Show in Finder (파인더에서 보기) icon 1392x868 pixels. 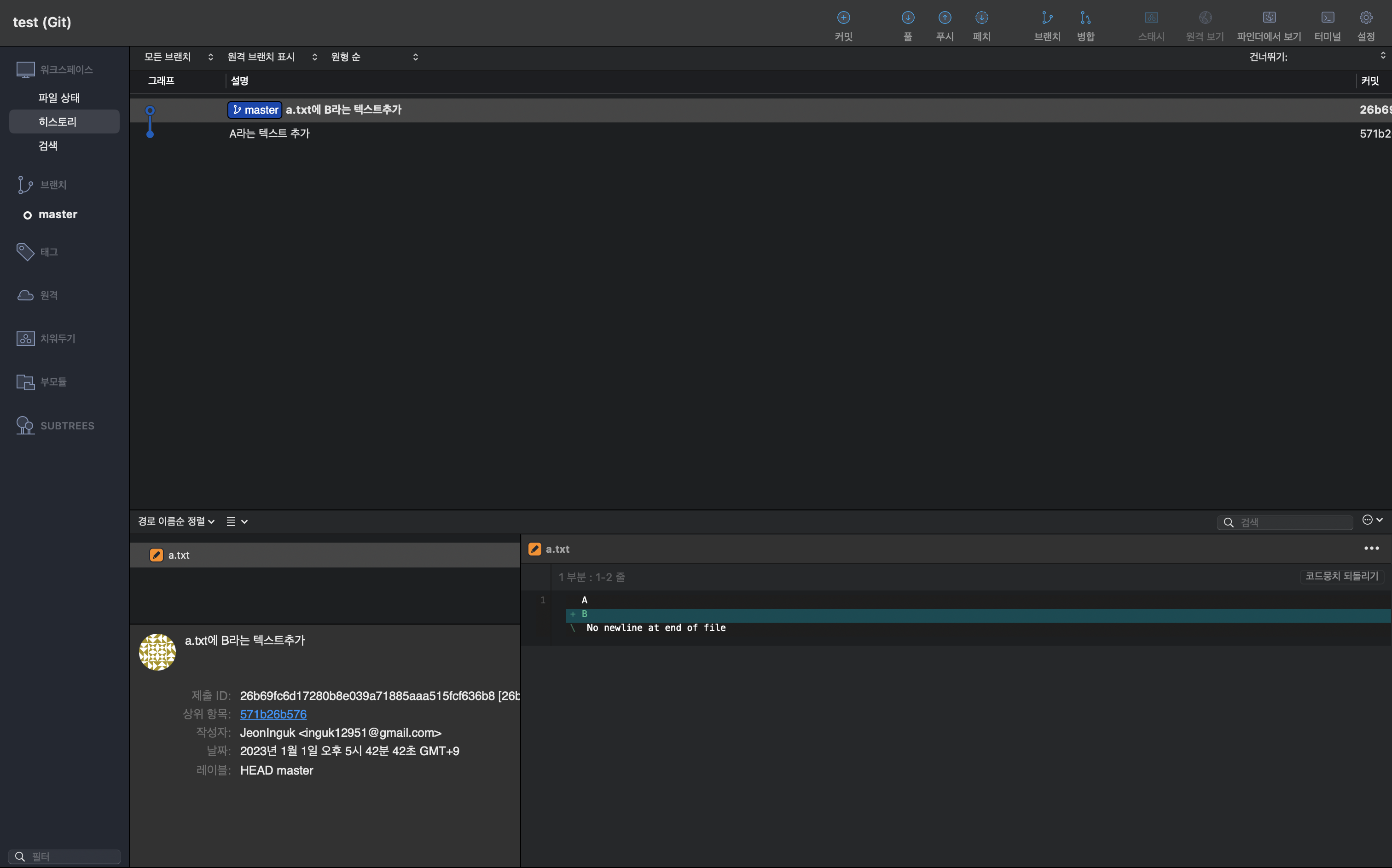coord(1269,18)
